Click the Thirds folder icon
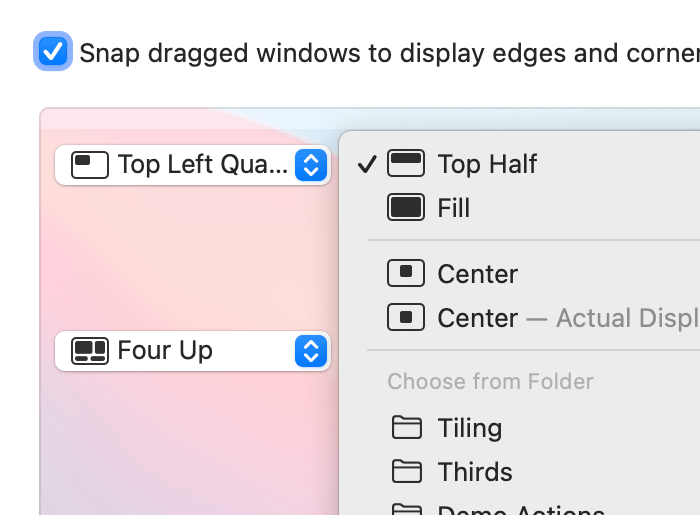This screenshot has width=700, height=515. click(x=406, y=472)
